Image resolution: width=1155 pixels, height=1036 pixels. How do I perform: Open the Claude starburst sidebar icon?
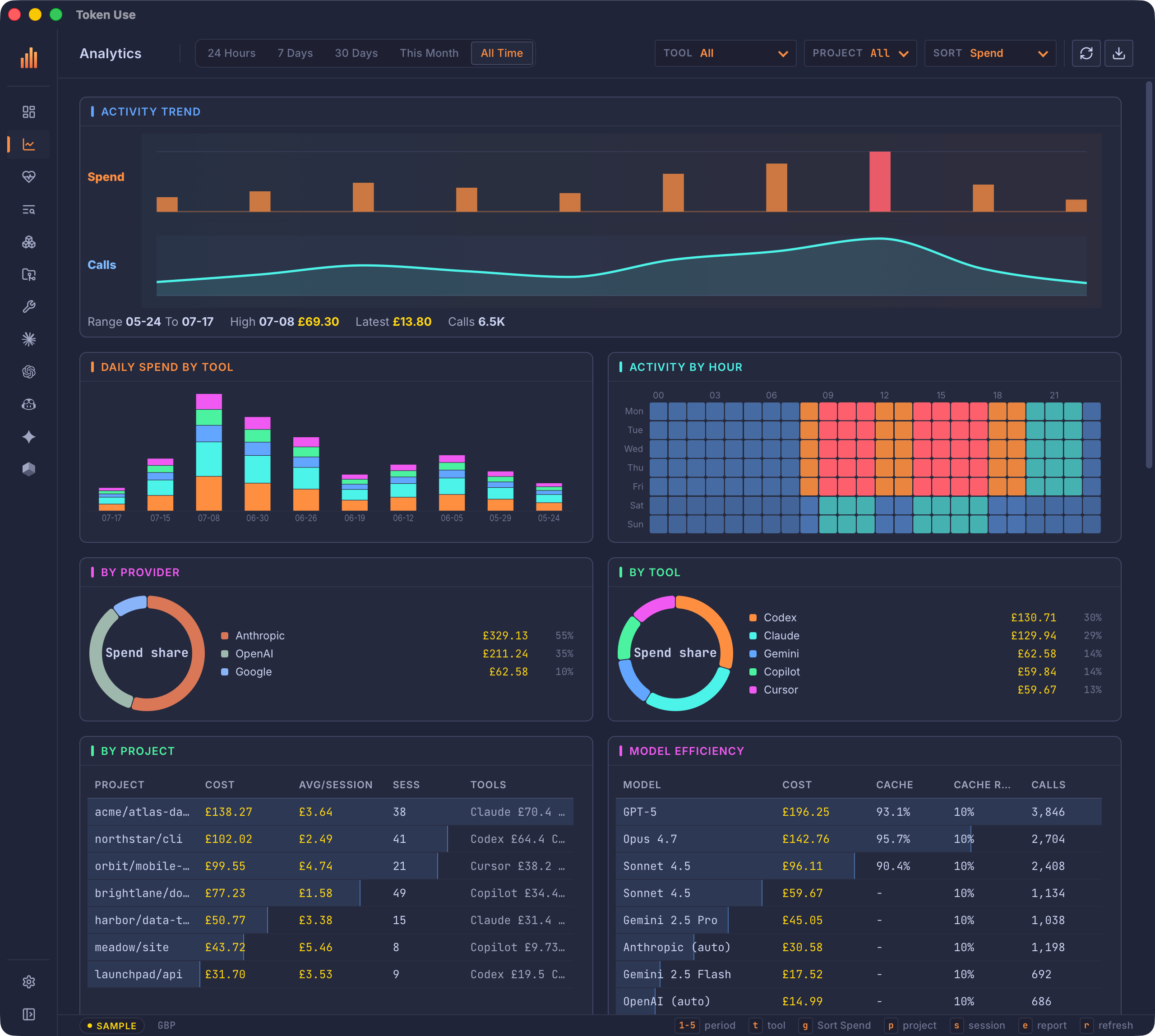tap(28, 339)
